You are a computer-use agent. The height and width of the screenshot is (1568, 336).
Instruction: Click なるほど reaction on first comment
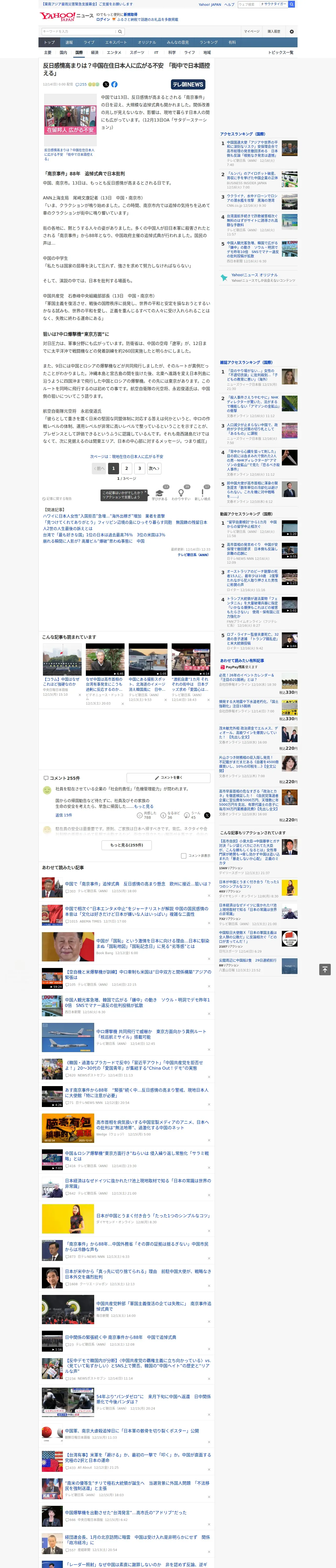pyautogui.click(x=171, y=815)
